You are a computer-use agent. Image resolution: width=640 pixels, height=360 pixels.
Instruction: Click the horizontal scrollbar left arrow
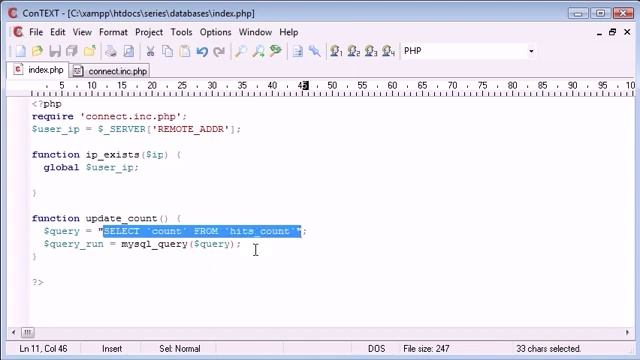click(x=13, y=332)
